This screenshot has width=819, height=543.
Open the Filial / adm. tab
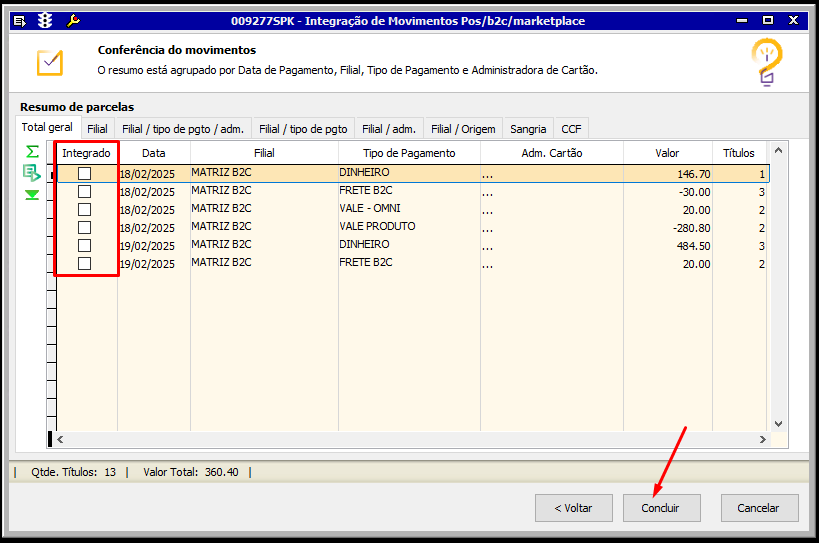389,129
